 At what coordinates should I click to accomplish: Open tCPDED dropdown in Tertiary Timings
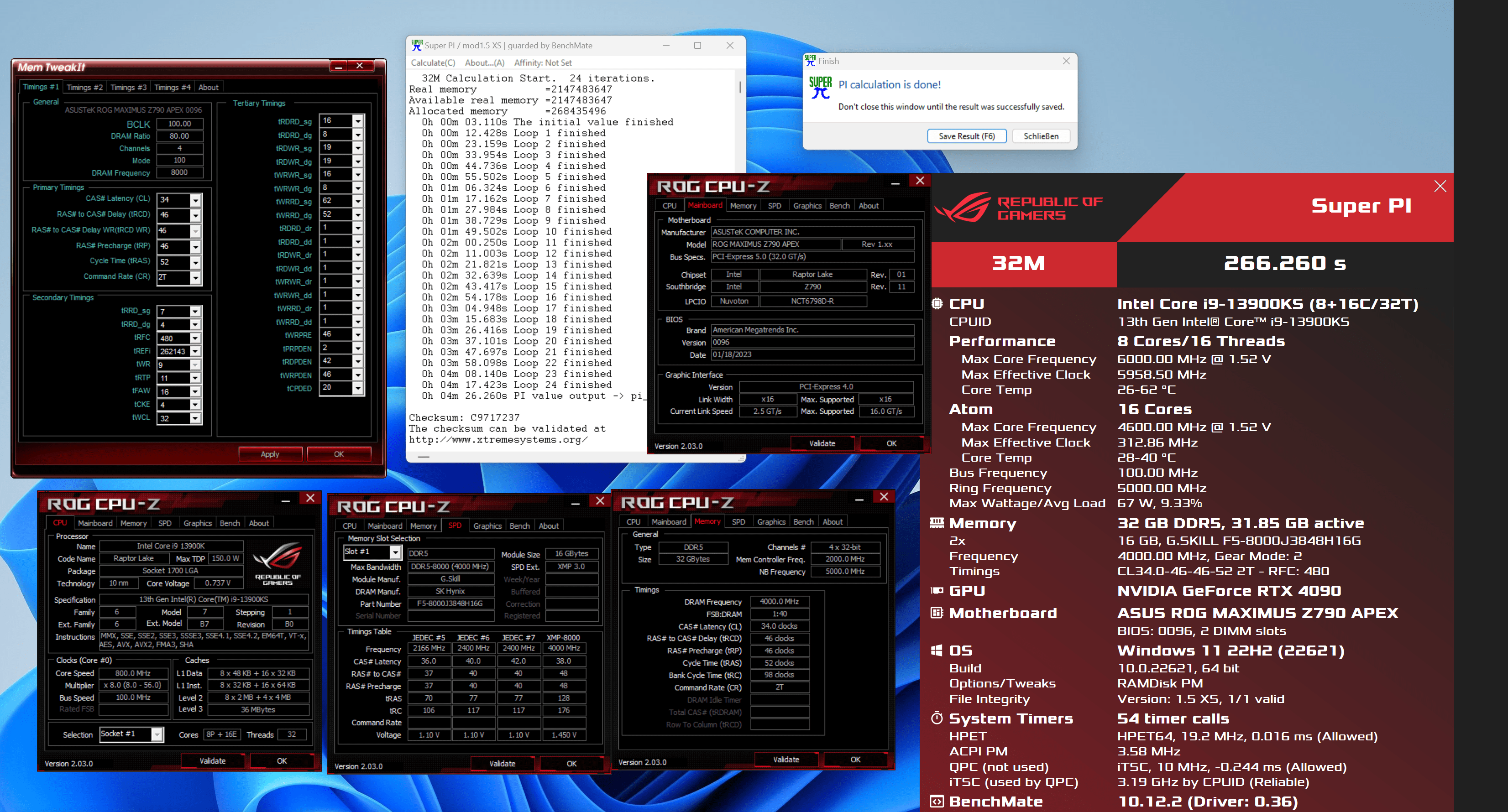358,388
